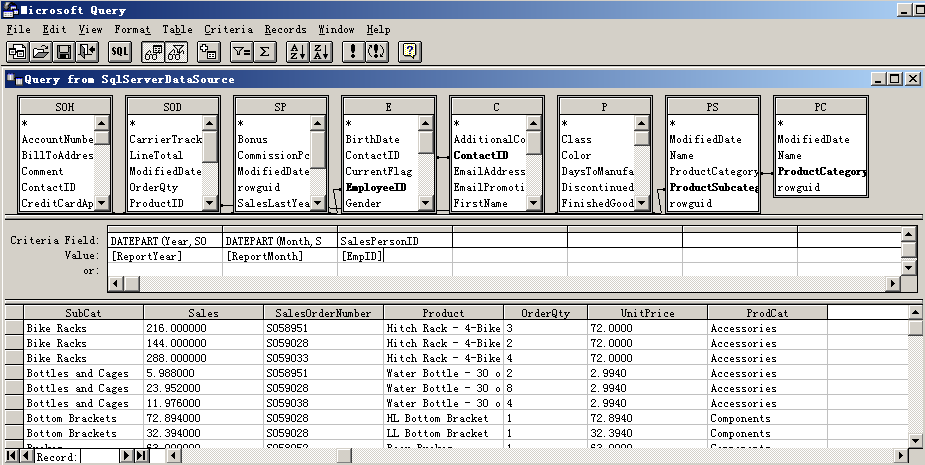Open the Criteria menu
The image size is (925, 465).
click(228, 29)
